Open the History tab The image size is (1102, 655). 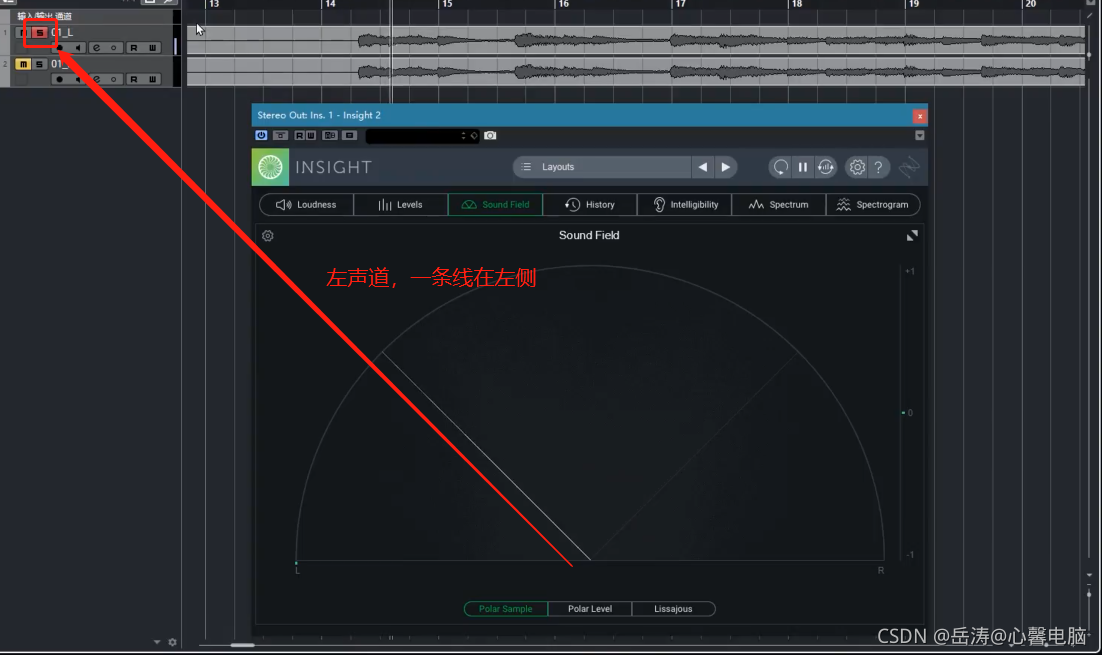590,205
